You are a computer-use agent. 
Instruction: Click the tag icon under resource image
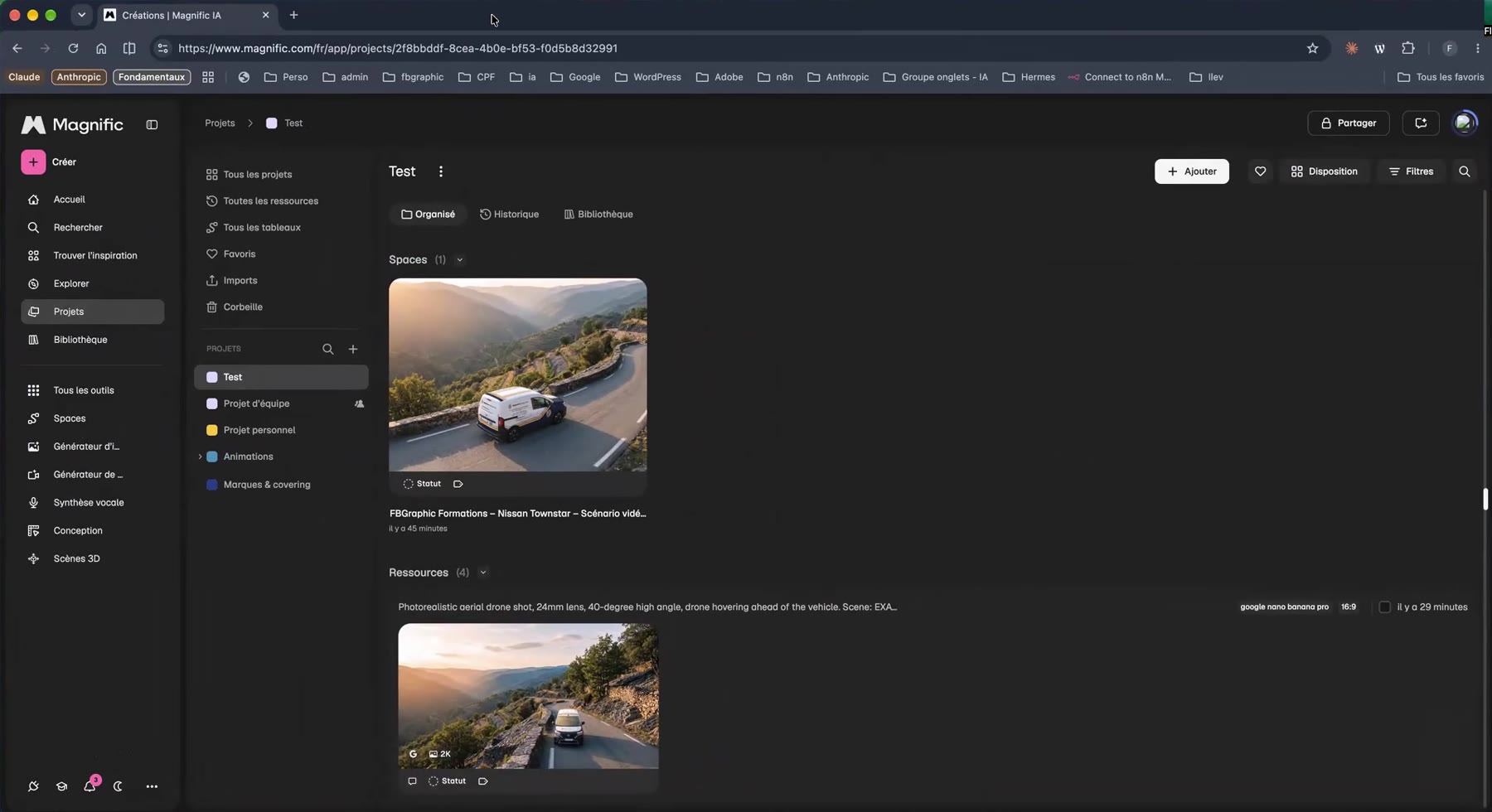click(x=483, y=781)
